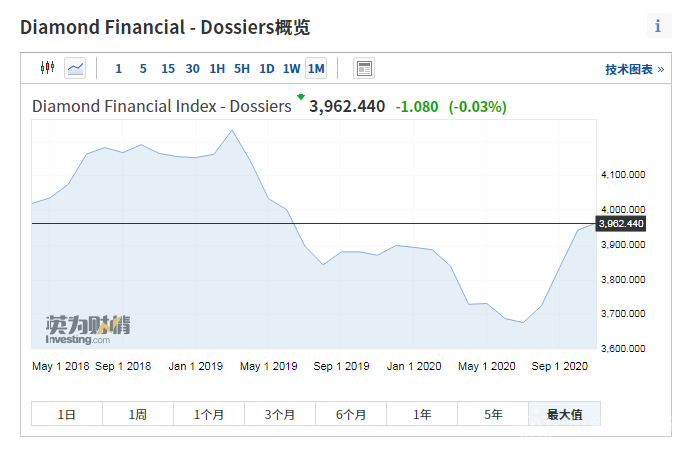Switch to candlestick chart view
This screenshot has height=458, width=687.
[x=46, y=68]
